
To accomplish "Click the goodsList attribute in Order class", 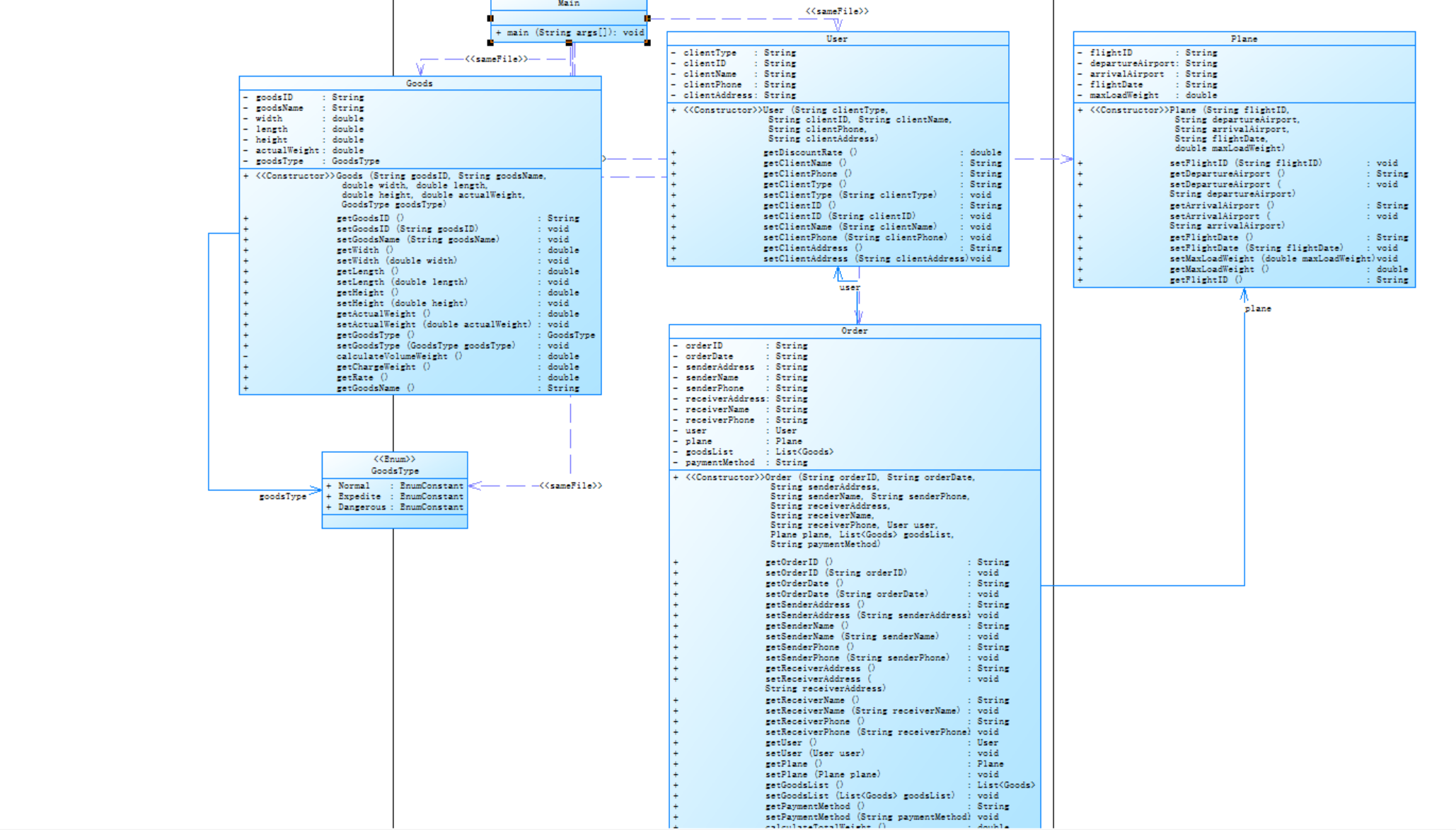I will pyautogui.click(x=709, y=451).
